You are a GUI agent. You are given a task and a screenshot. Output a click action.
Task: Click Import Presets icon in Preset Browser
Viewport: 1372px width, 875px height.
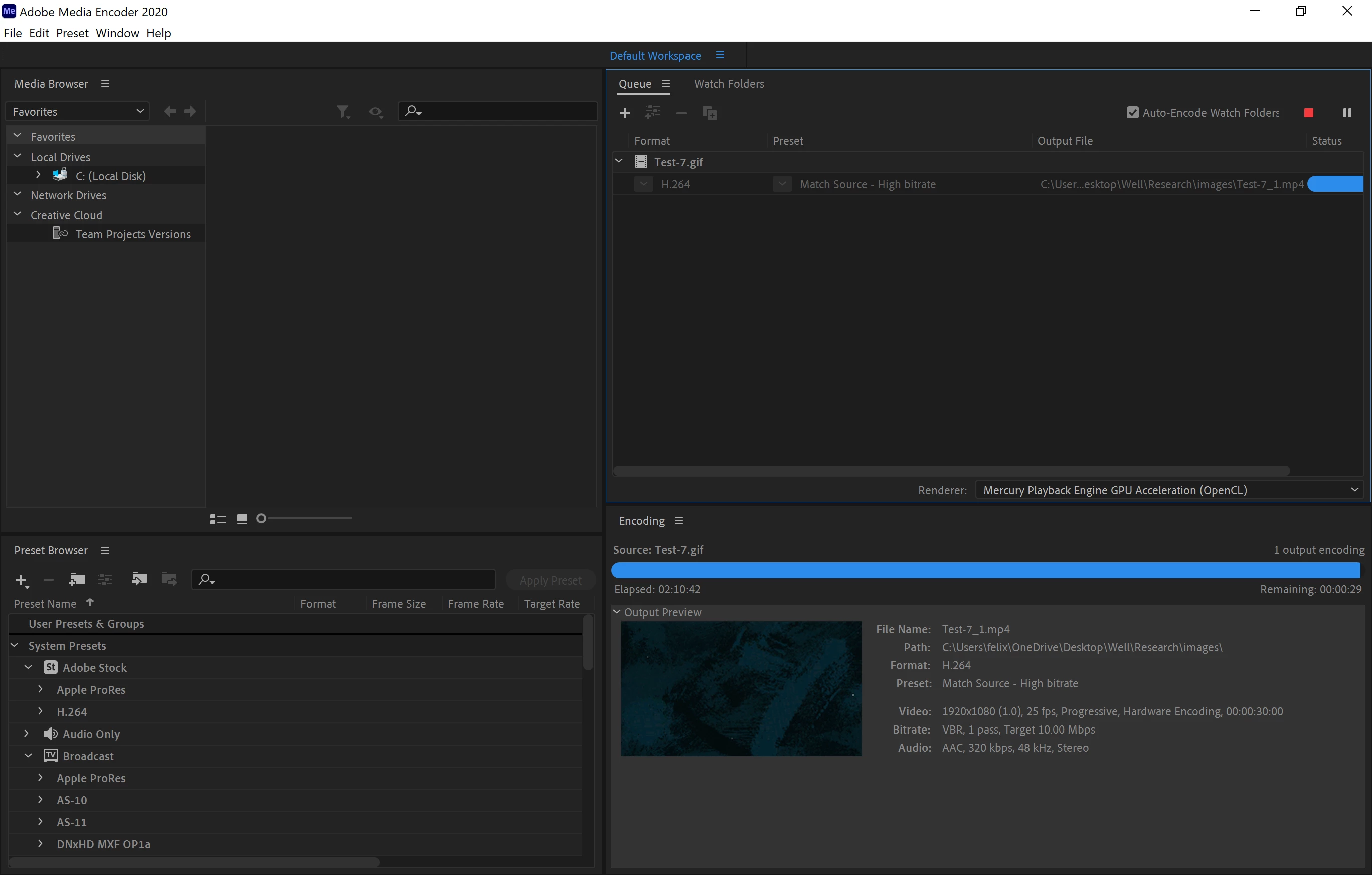(x=139, y=579)
